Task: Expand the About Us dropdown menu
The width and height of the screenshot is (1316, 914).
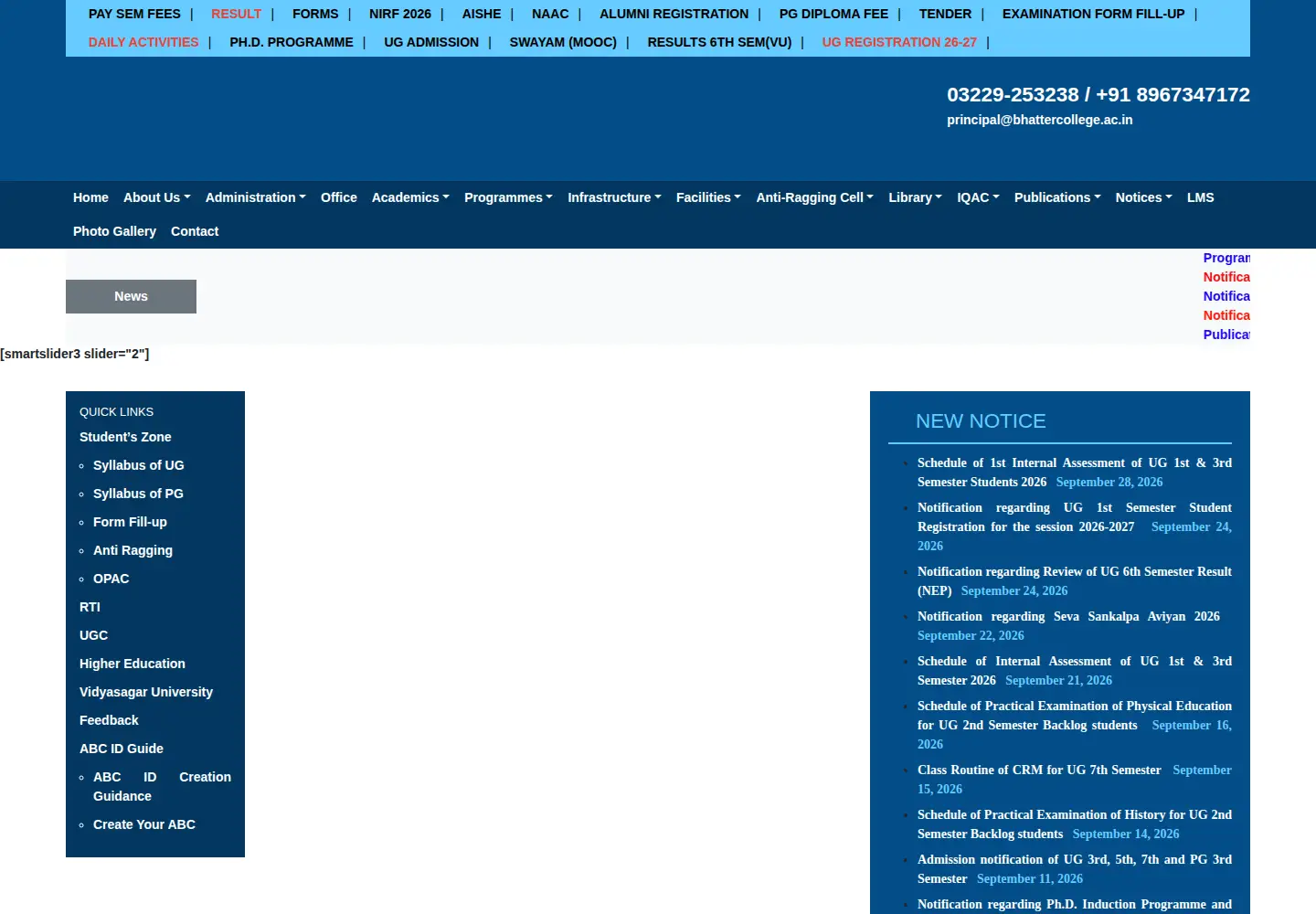Action: [156, 197]
